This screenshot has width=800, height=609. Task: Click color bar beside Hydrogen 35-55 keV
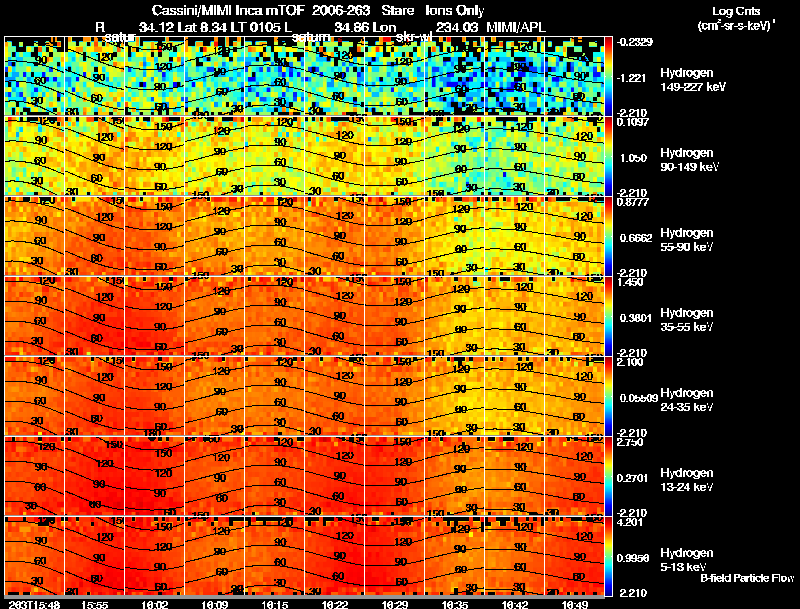pyautogui.click(x=608, y=316)
